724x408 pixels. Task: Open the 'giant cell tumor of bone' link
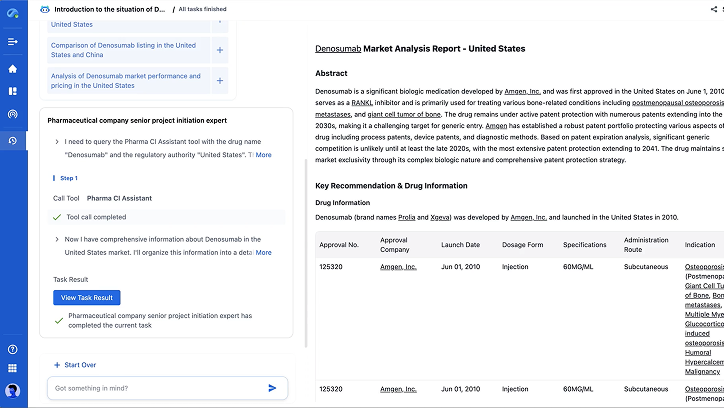point(404,114)
